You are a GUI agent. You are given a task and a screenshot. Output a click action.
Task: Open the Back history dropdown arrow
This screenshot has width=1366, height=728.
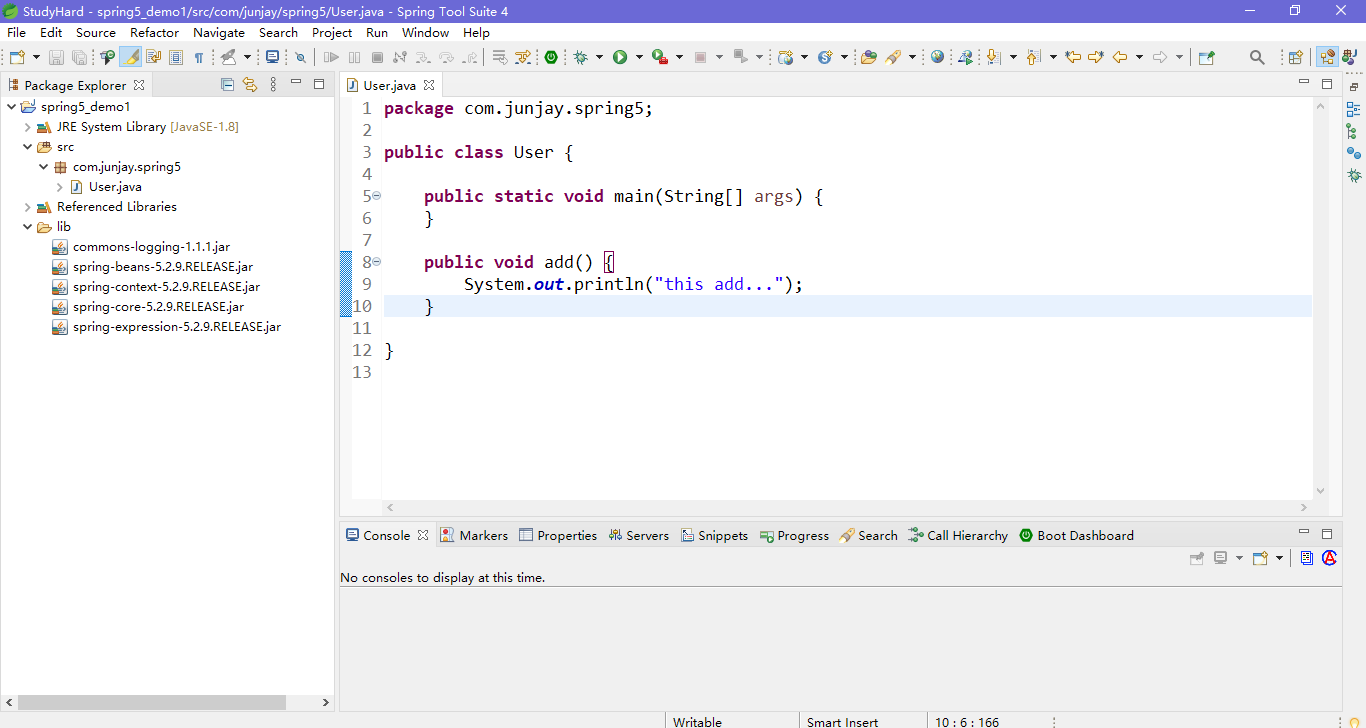[x=1139, y=57]
